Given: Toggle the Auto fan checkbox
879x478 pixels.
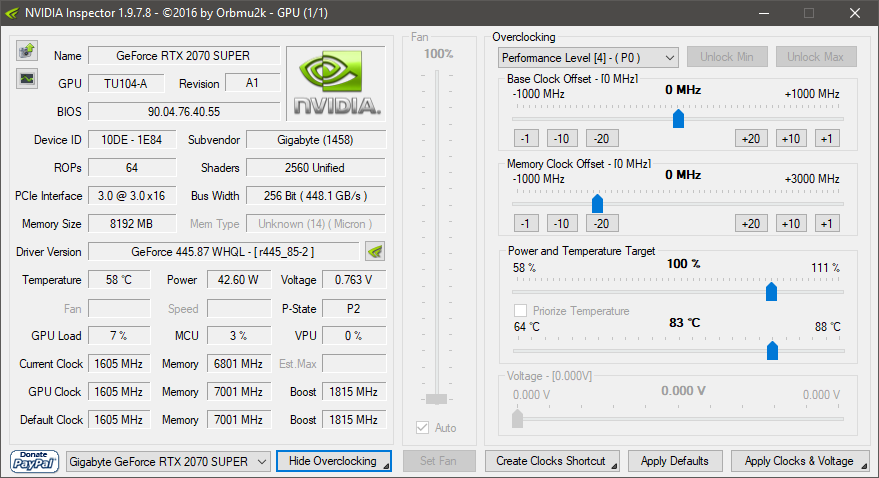Looking at the screenshot, I should point(422,428).
